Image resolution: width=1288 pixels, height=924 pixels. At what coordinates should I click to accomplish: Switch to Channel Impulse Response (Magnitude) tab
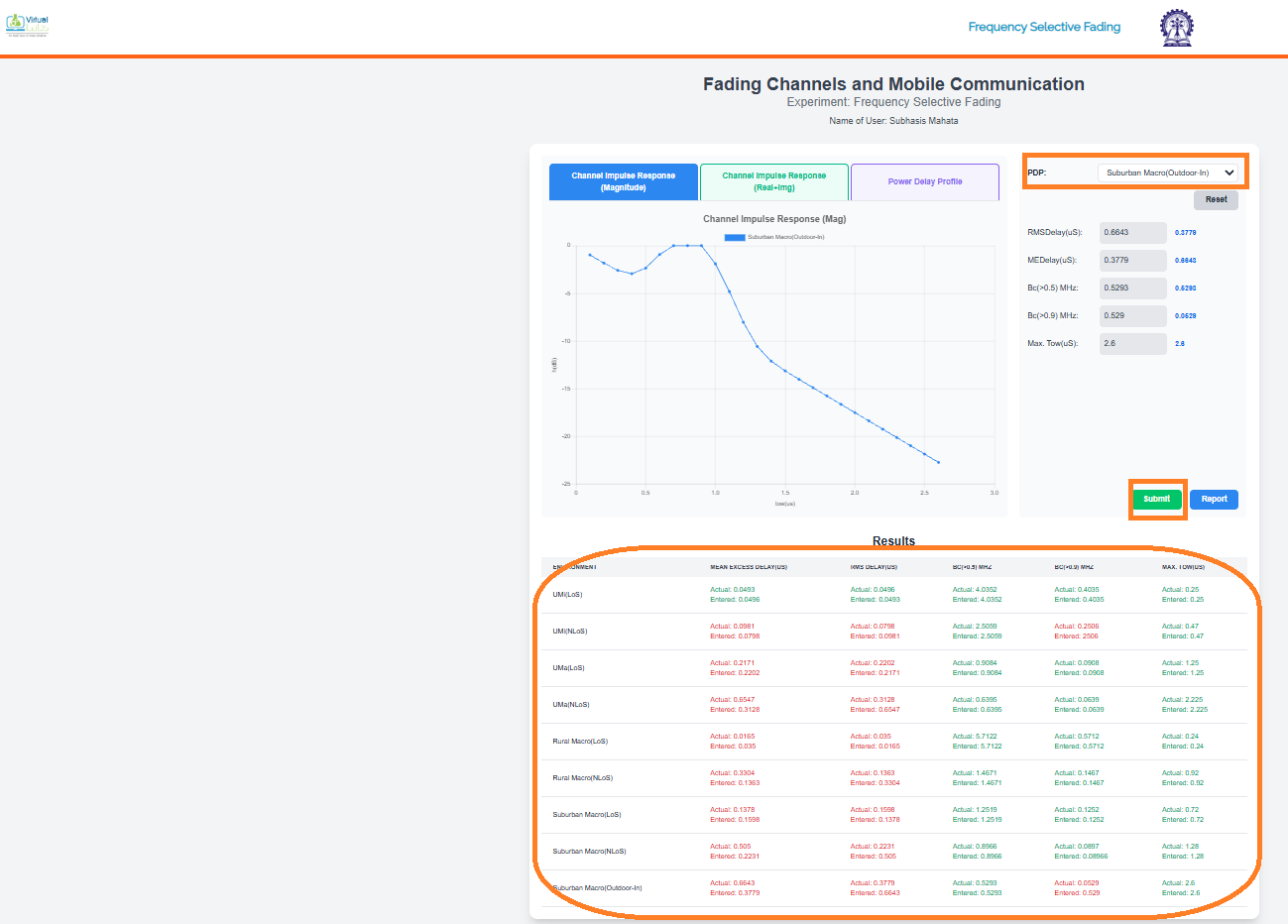pos(624,181)
